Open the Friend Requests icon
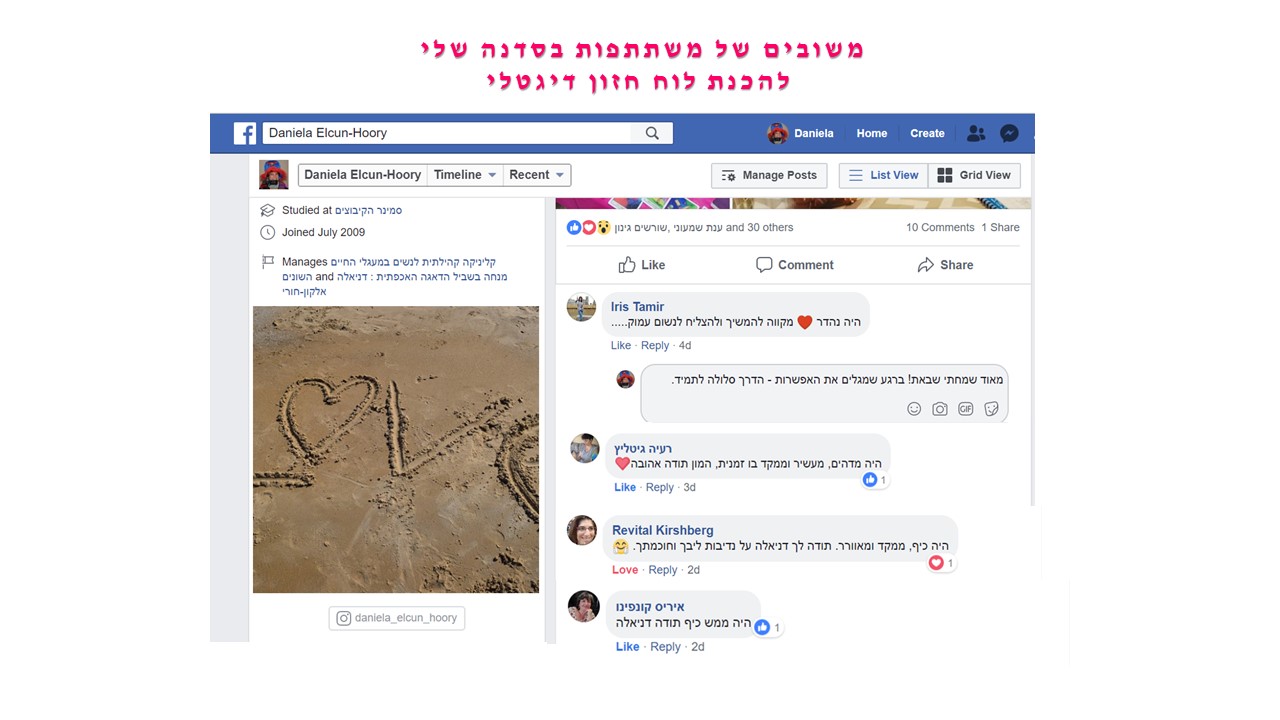 (x=976, y=133)
